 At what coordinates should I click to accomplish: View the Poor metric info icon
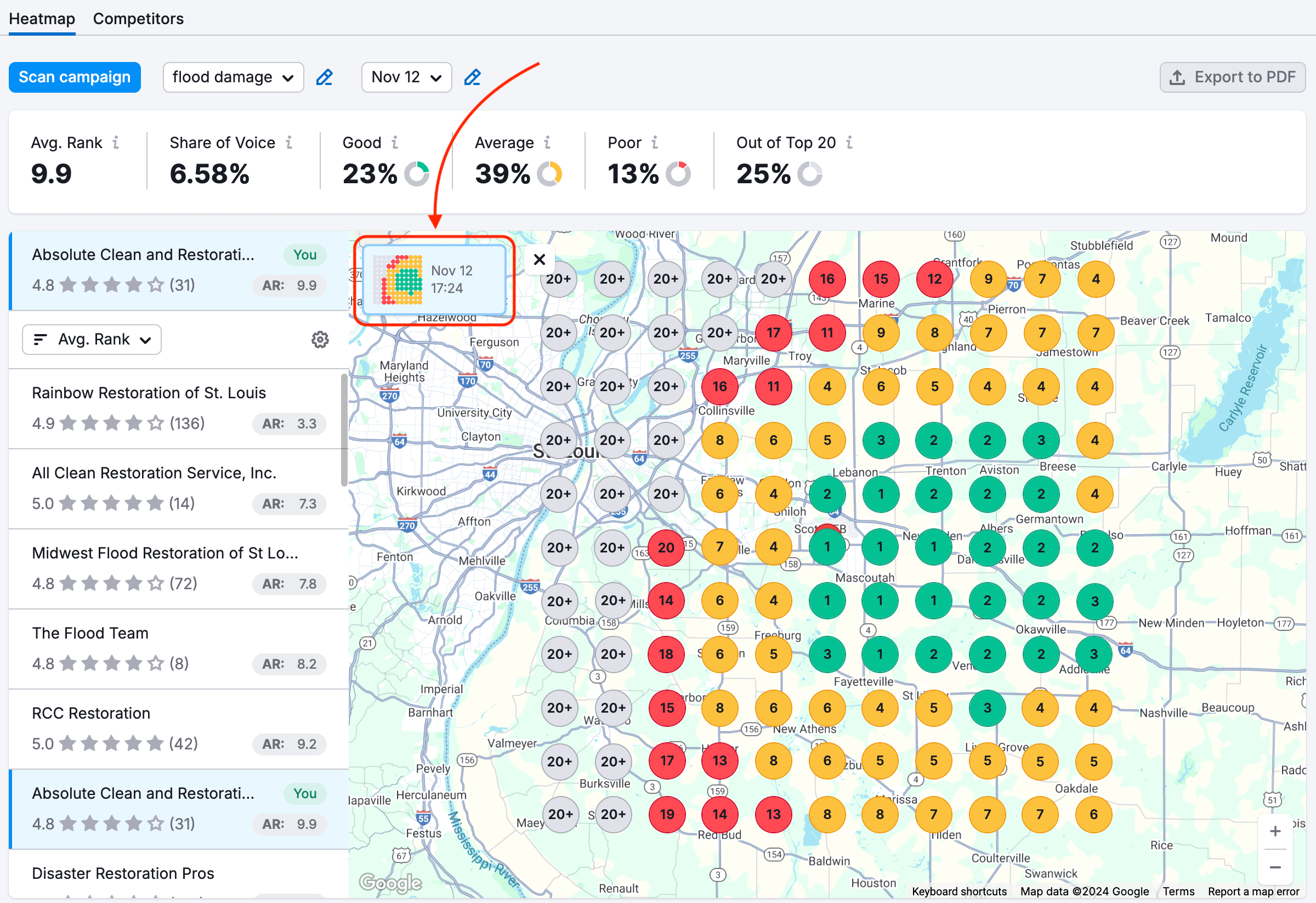click(655, 143)
